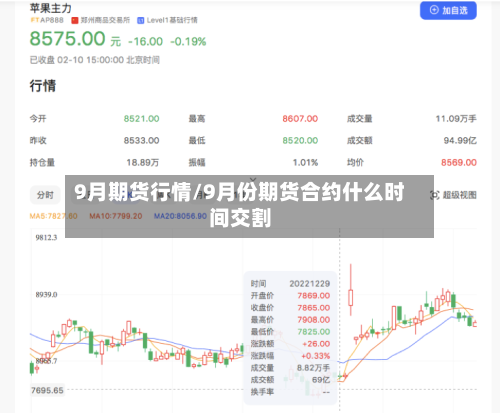Click the tooltip 成交量 8.82万手 value
Screen dimensions: 500x413
(313, 368)
